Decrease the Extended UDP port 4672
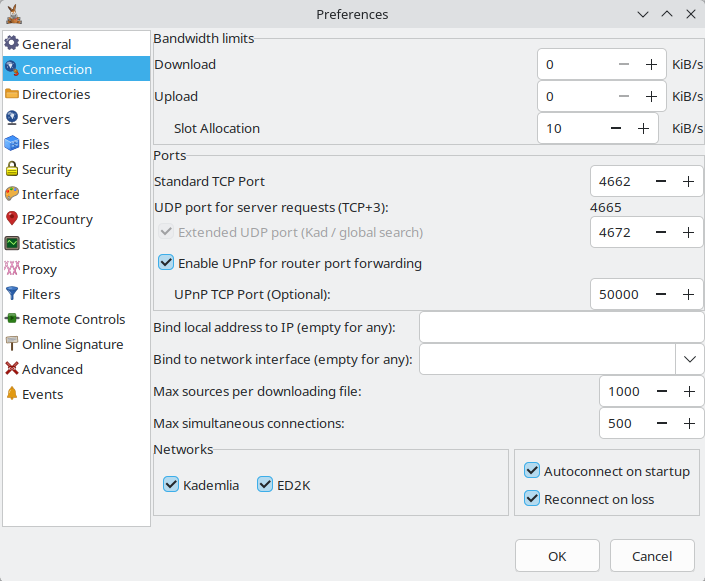Image resolution: width=705 pixels, height=581 pixels. [661, 232]
